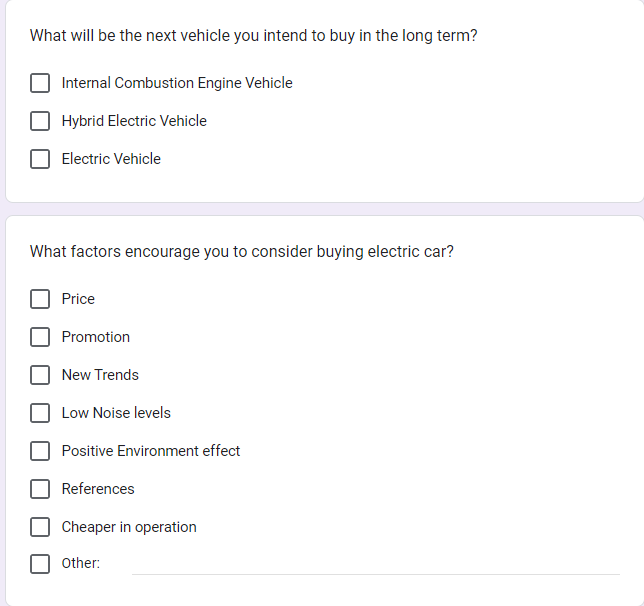Click the electric car factors question title
644x606 pixels.
tap(242, 251)
